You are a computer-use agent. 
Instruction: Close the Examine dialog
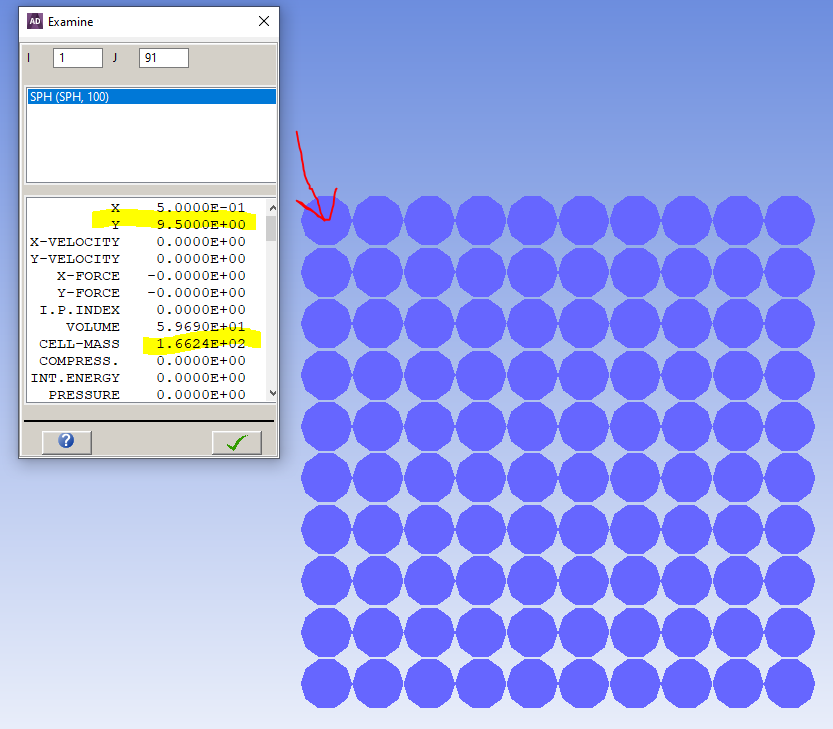[264, 21]
